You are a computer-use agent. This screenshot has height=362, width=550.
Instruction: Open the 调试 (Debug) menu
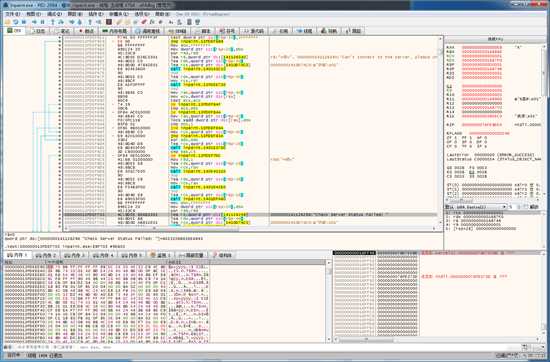point(54,14)
